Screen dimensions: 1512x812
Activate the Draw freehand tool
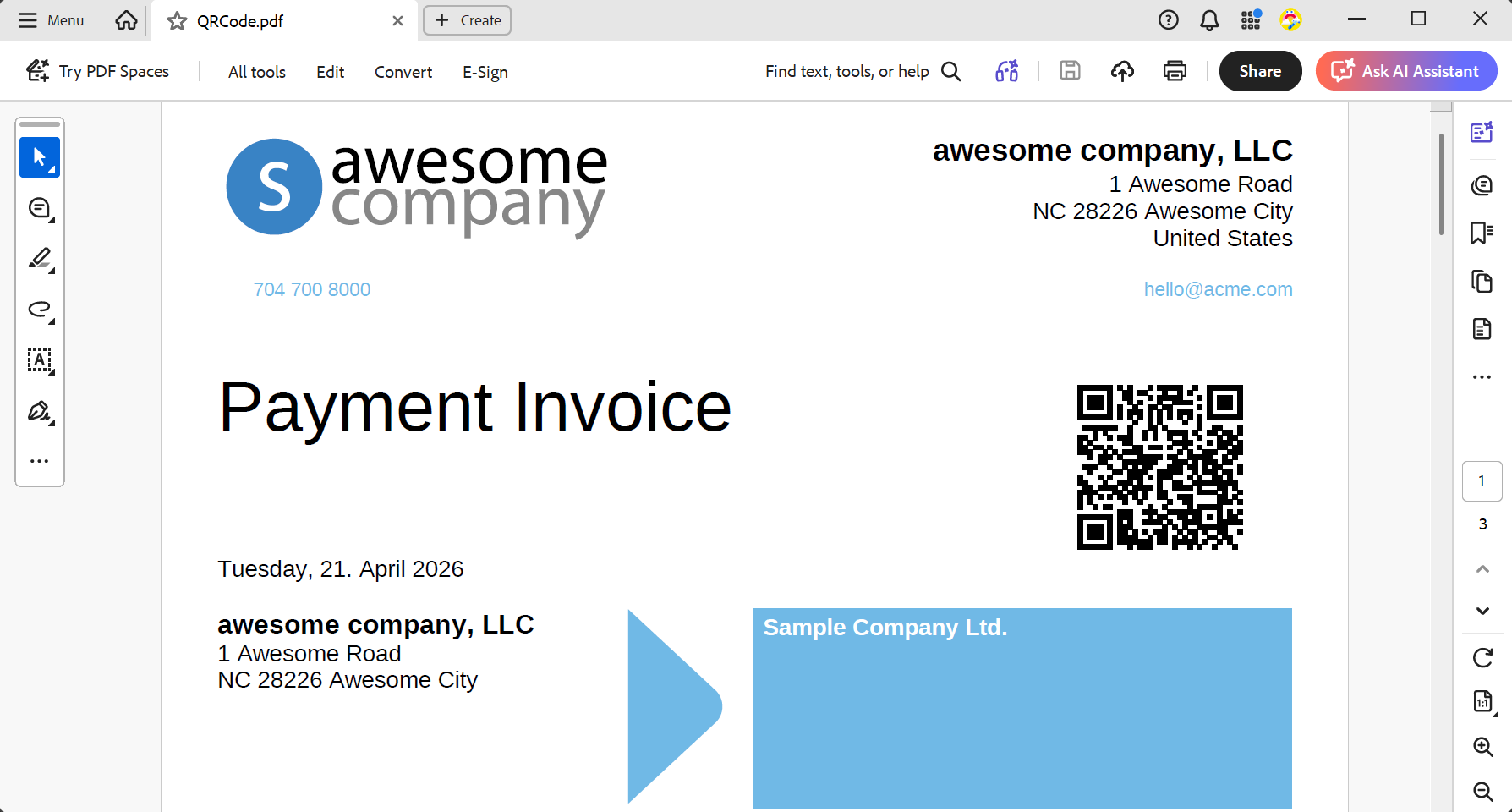[40, 310]
